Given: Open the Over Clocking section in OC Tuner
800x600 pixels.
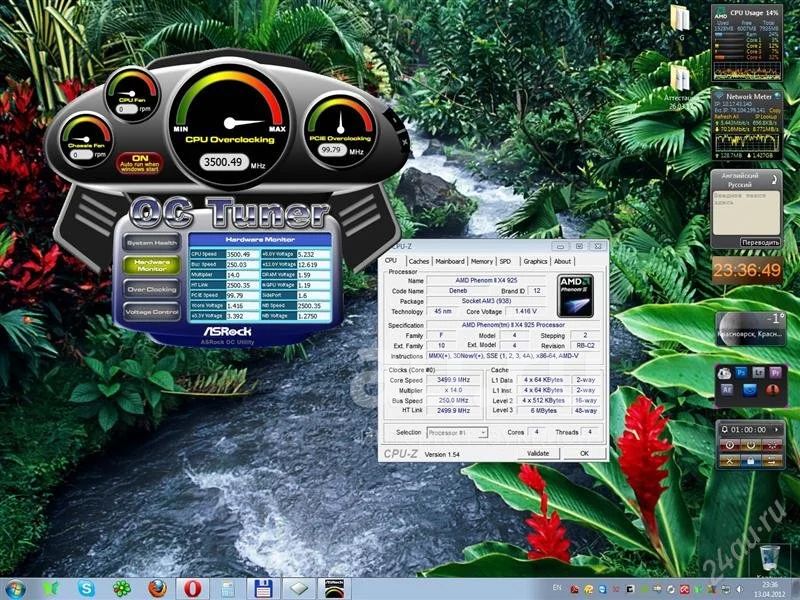Looking at the screenshot, I should (152, 289).
